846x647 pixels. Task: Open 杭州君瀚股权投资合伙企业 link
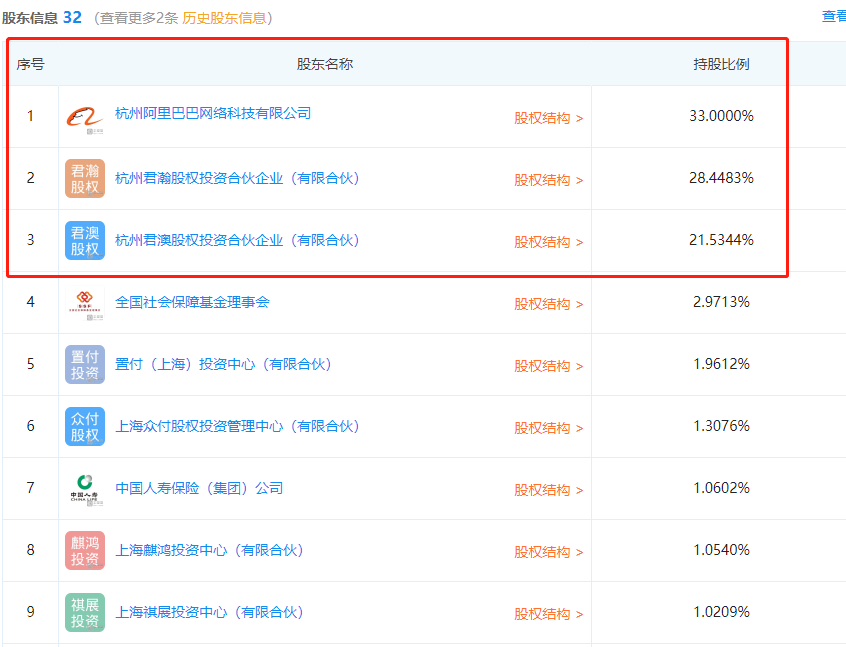[x=237, y=179]
